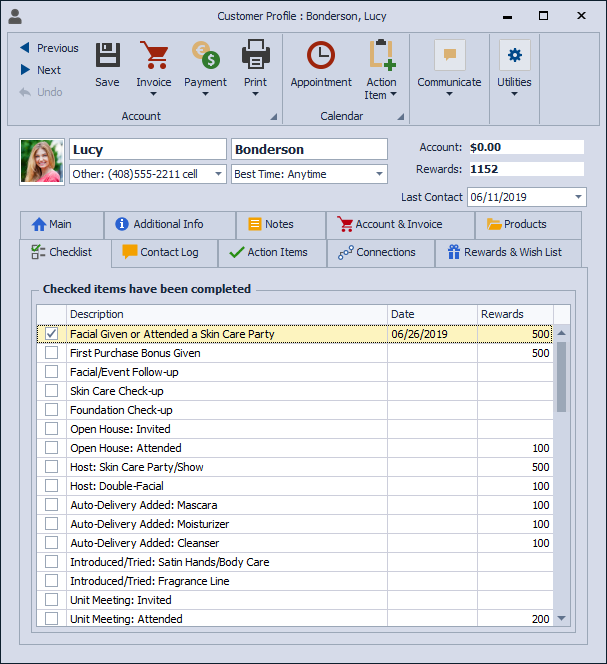Screen dimensions: 607x664
Task: Expand the Communicate dropdown arrow
Action: coord(449,94)
